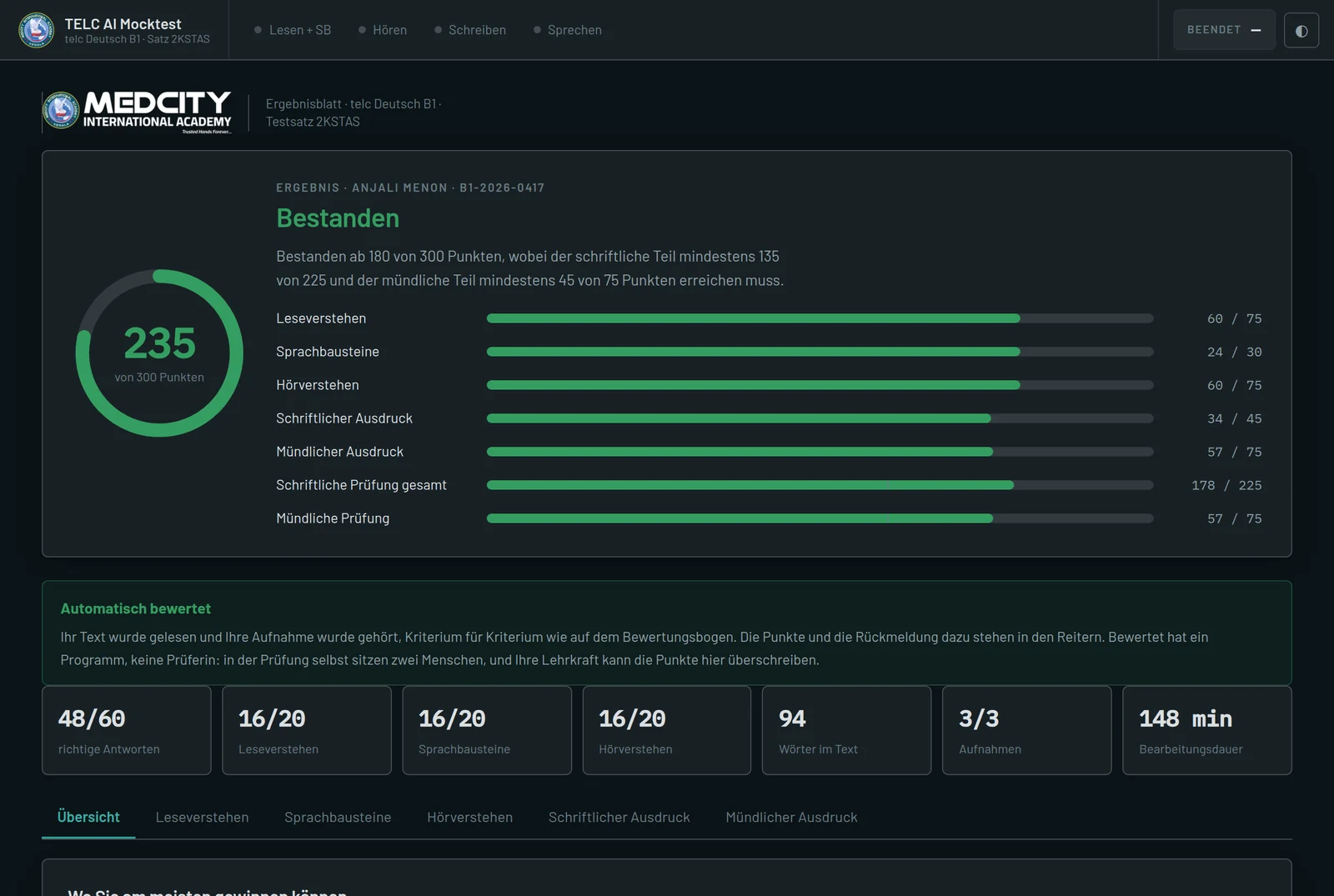Open the Mündlicher Ausdruck tab
This screenshot has height=896, width=1334.
791,817
